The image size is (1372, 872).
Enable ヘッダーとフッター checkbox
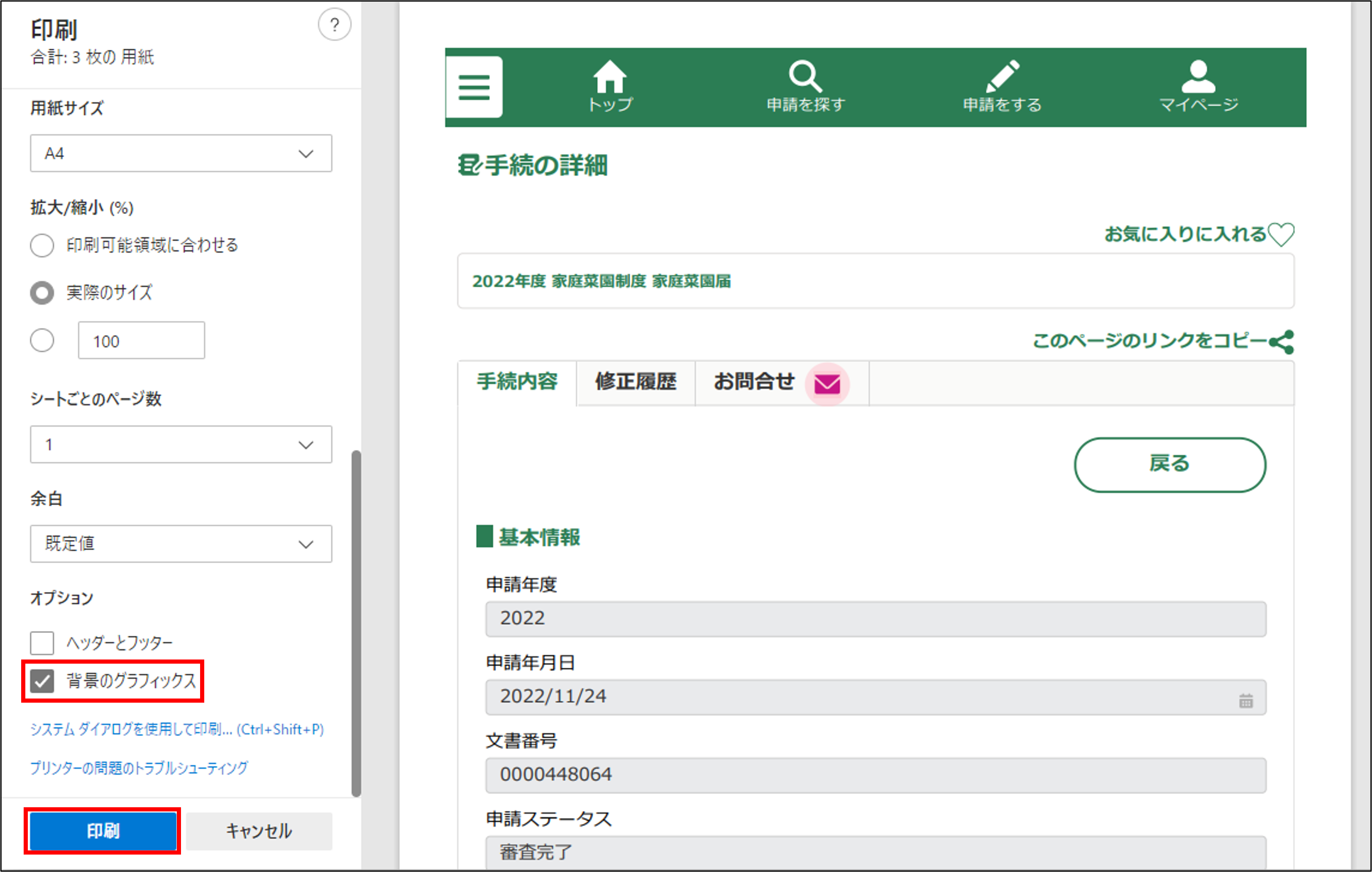point(42,643)
